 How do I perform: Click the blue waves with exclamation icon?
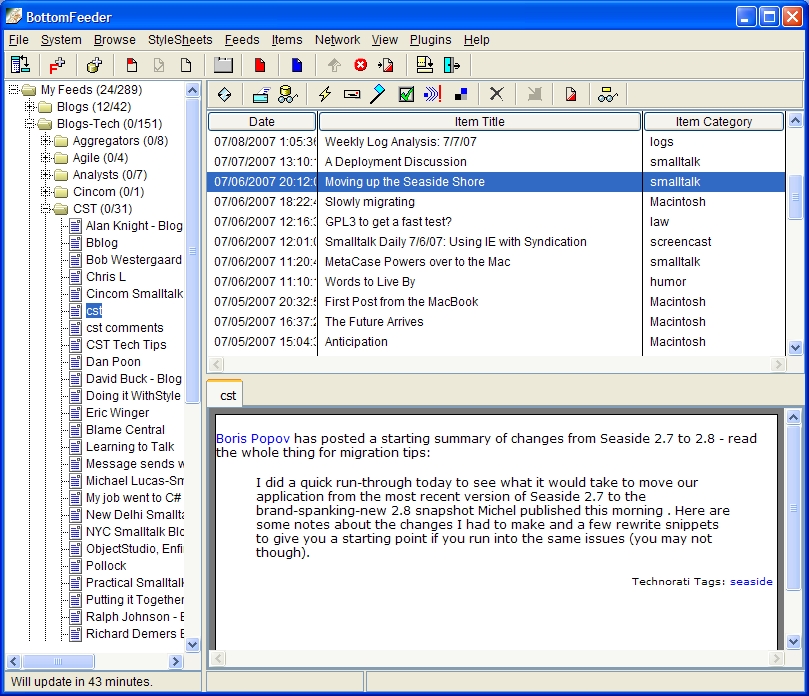tap(432, 94)
